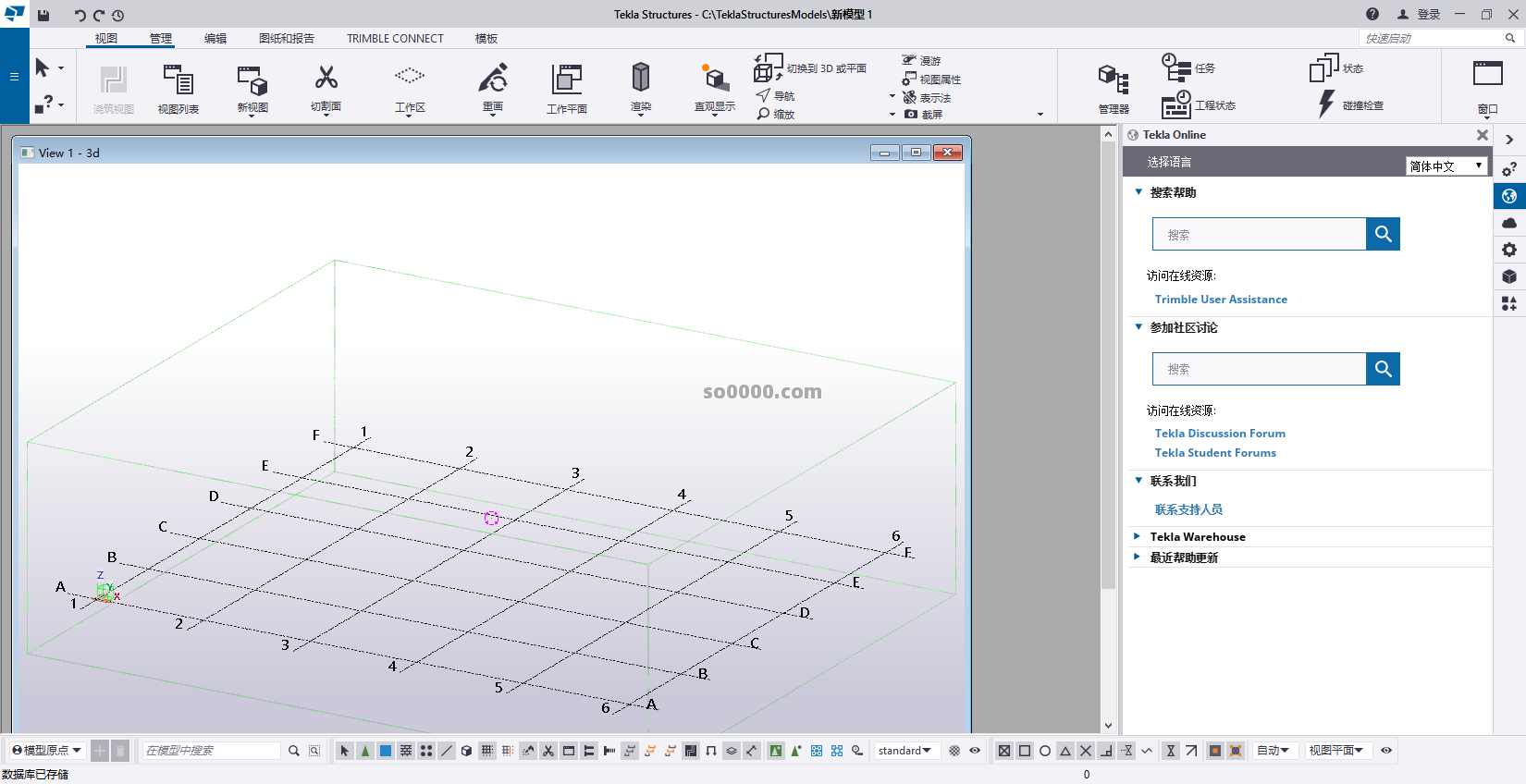Open the cloud icon in side pane

click(1509, 223)
